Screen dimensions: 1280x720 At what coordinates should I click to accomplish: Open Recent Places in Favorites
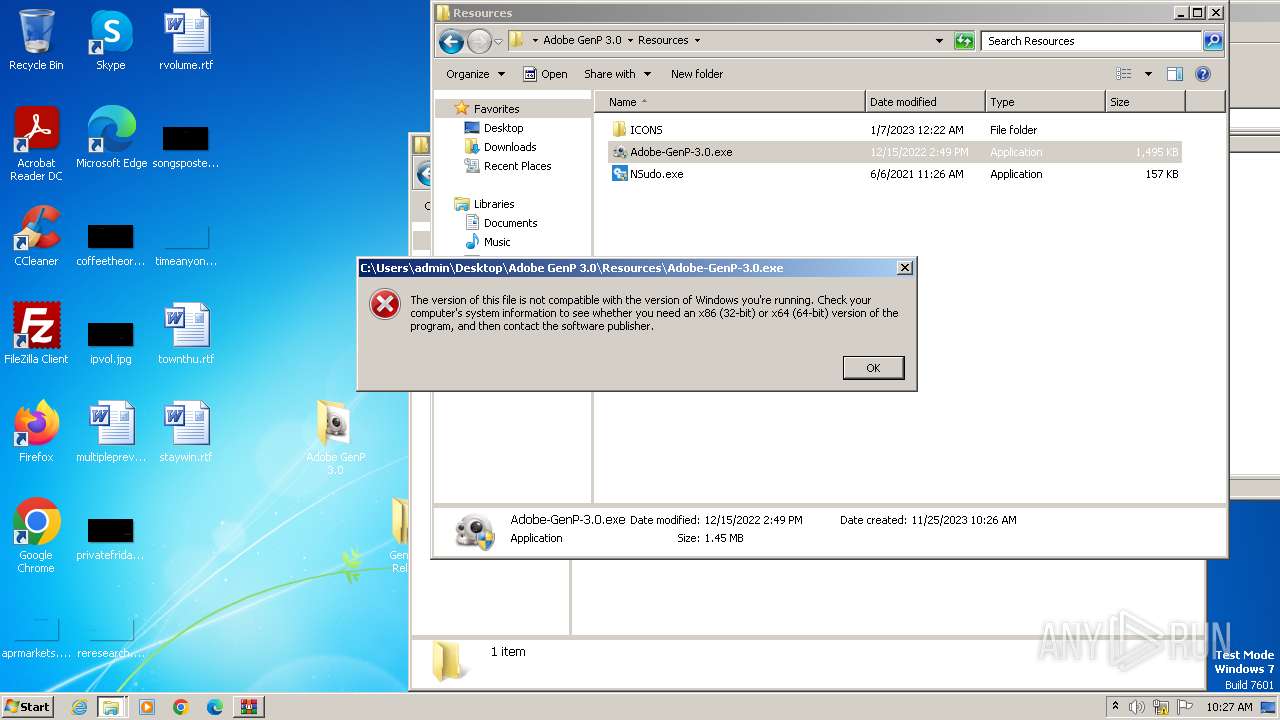[x=517, y=166]
